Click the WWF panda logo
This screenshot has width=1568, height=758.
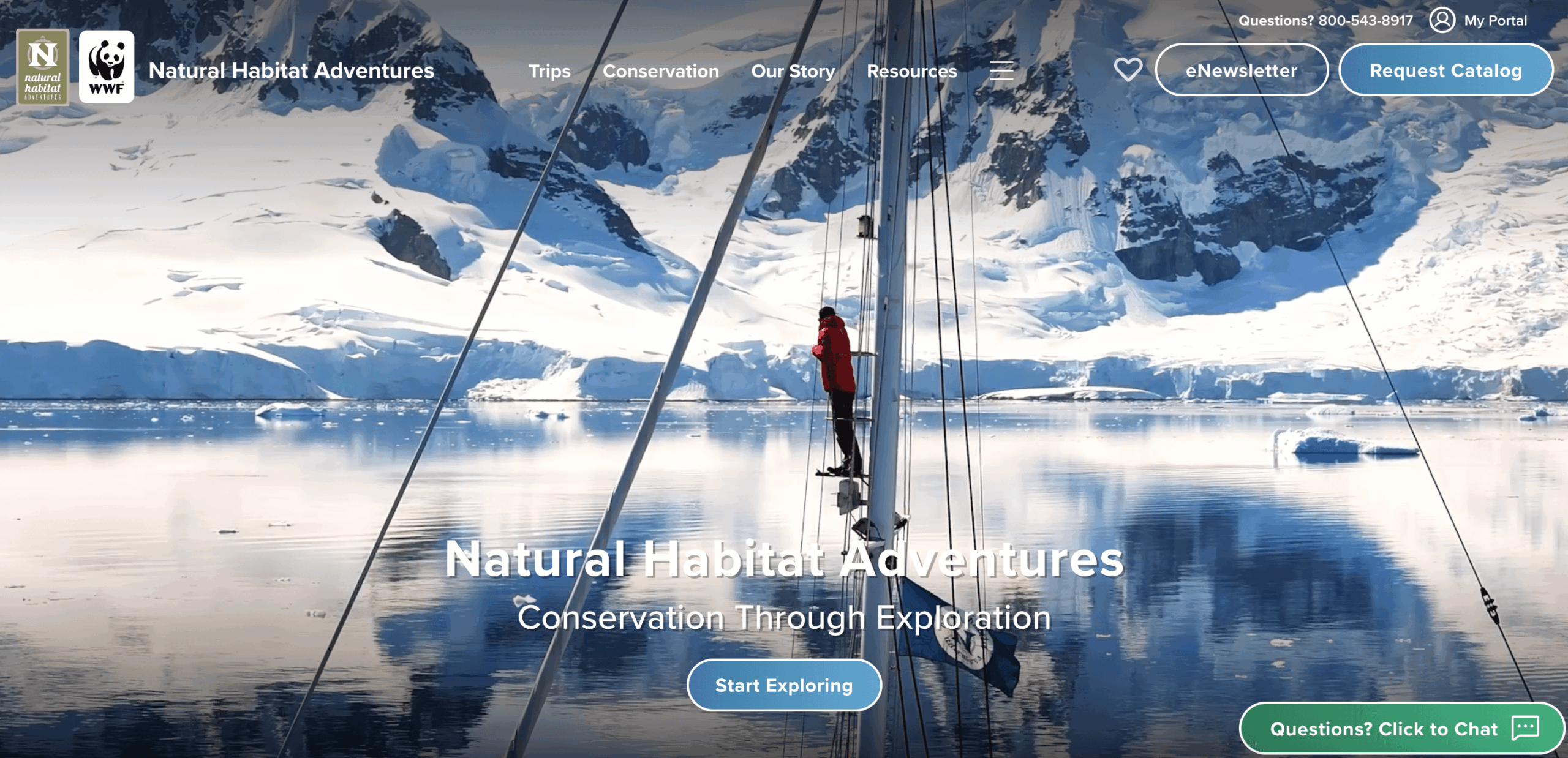point(107,67)
